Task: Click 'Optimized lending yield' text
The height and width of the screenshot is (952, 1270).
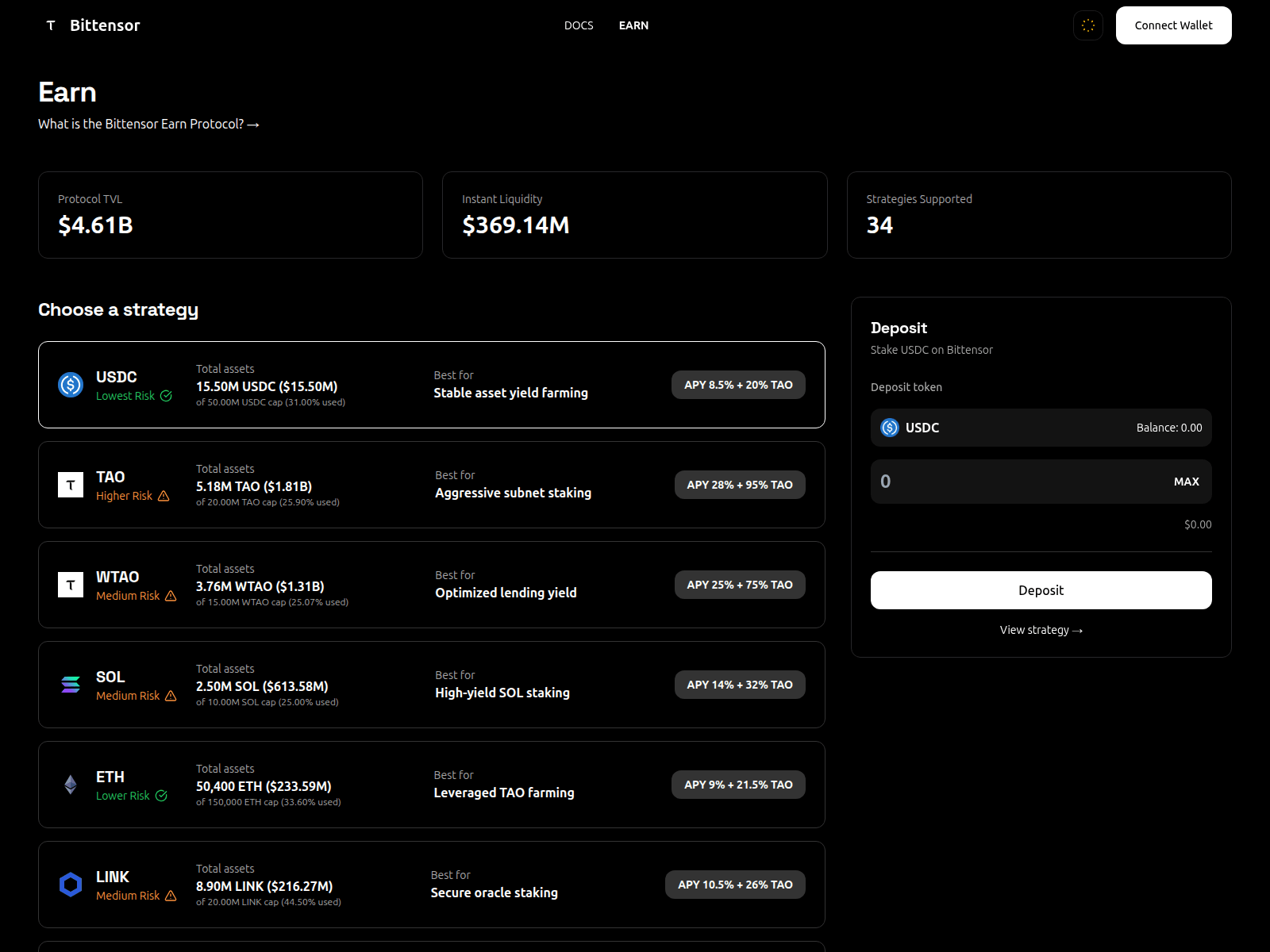Action: tap(506, 593)
